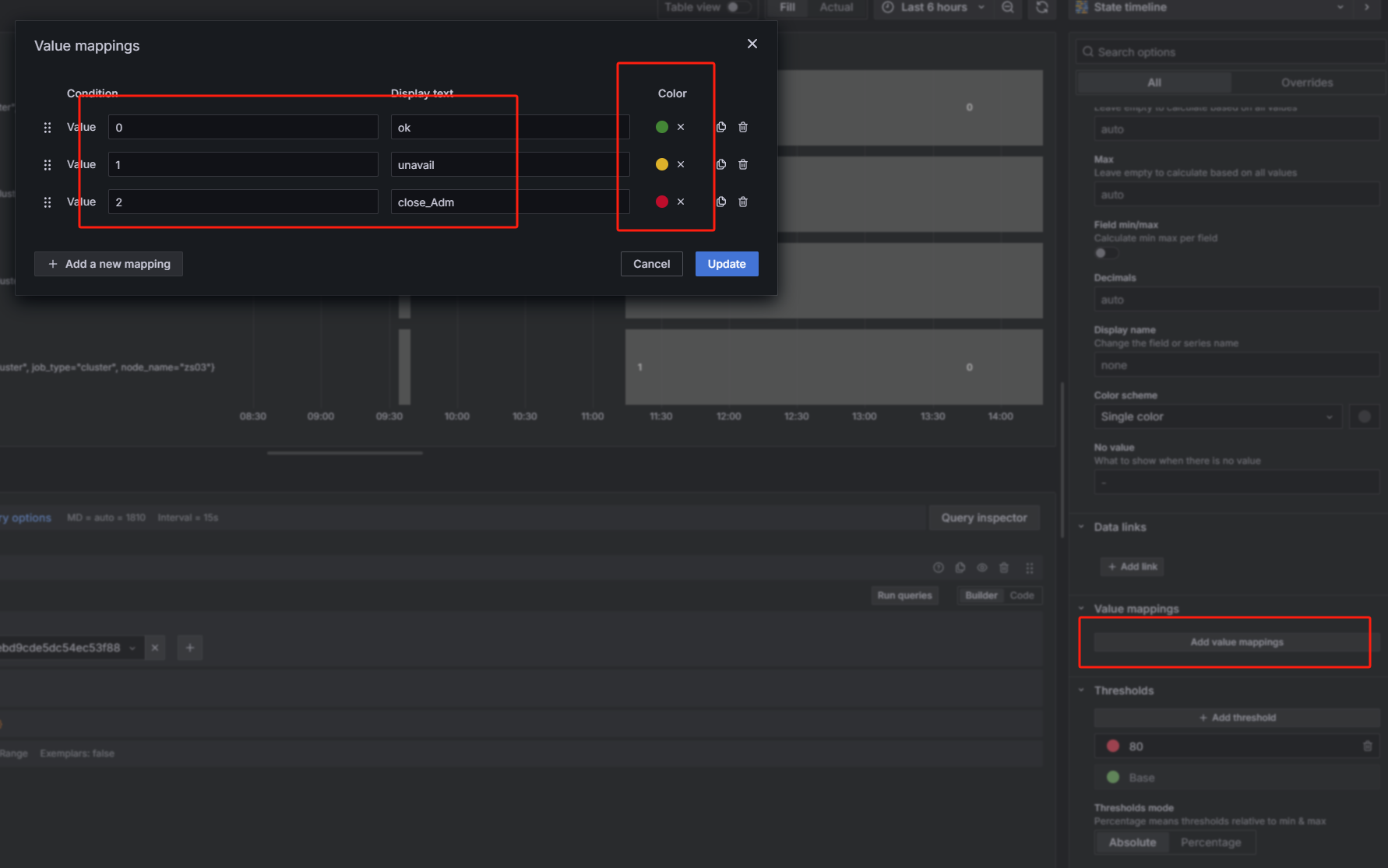Open the single color scheme swatch
The image size is (1388, 868).
(x=1365, y=416)
